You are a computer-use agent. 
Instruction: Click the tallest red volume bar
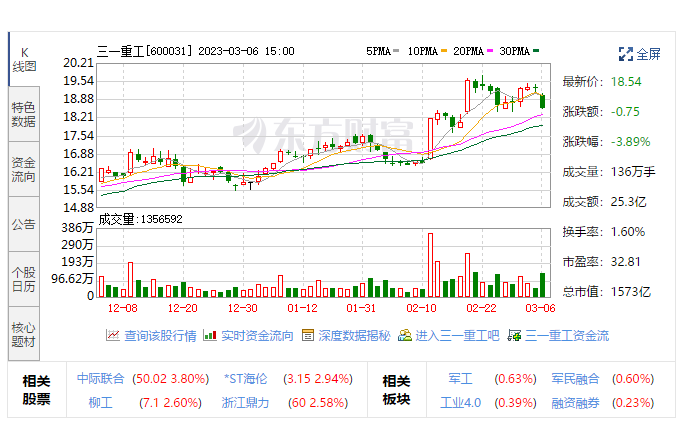431,265
